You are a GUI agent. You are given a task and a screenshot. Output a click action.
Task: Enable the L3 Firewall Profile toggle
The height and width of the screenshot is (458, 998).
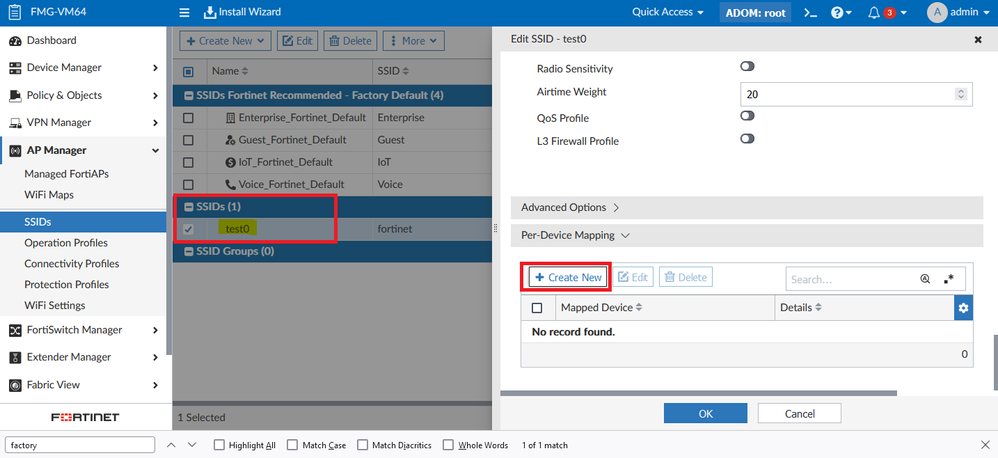coord(747,139)
